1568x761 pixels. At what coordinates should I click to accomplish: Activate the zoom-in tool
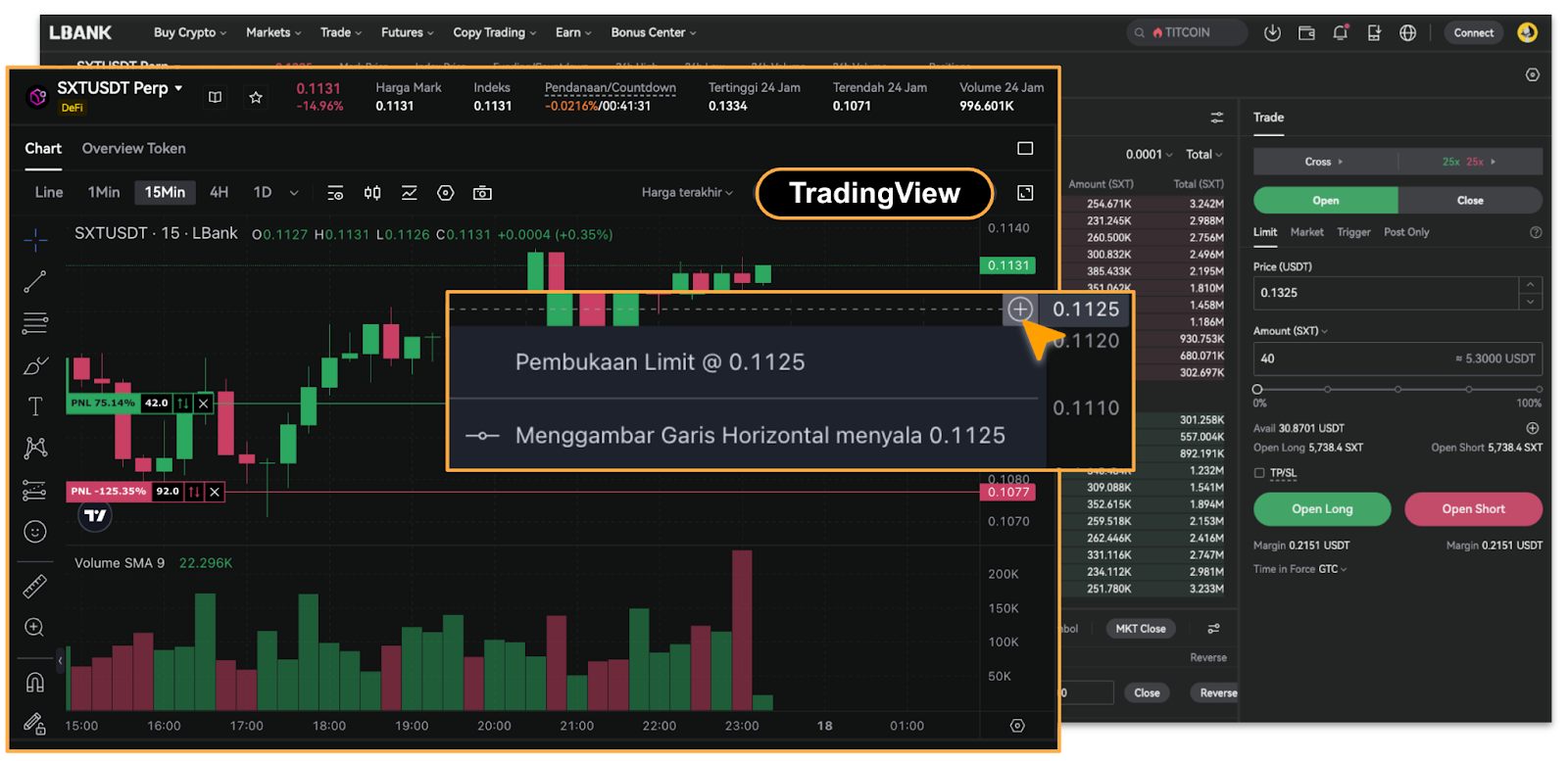click(x=35, y=628)
